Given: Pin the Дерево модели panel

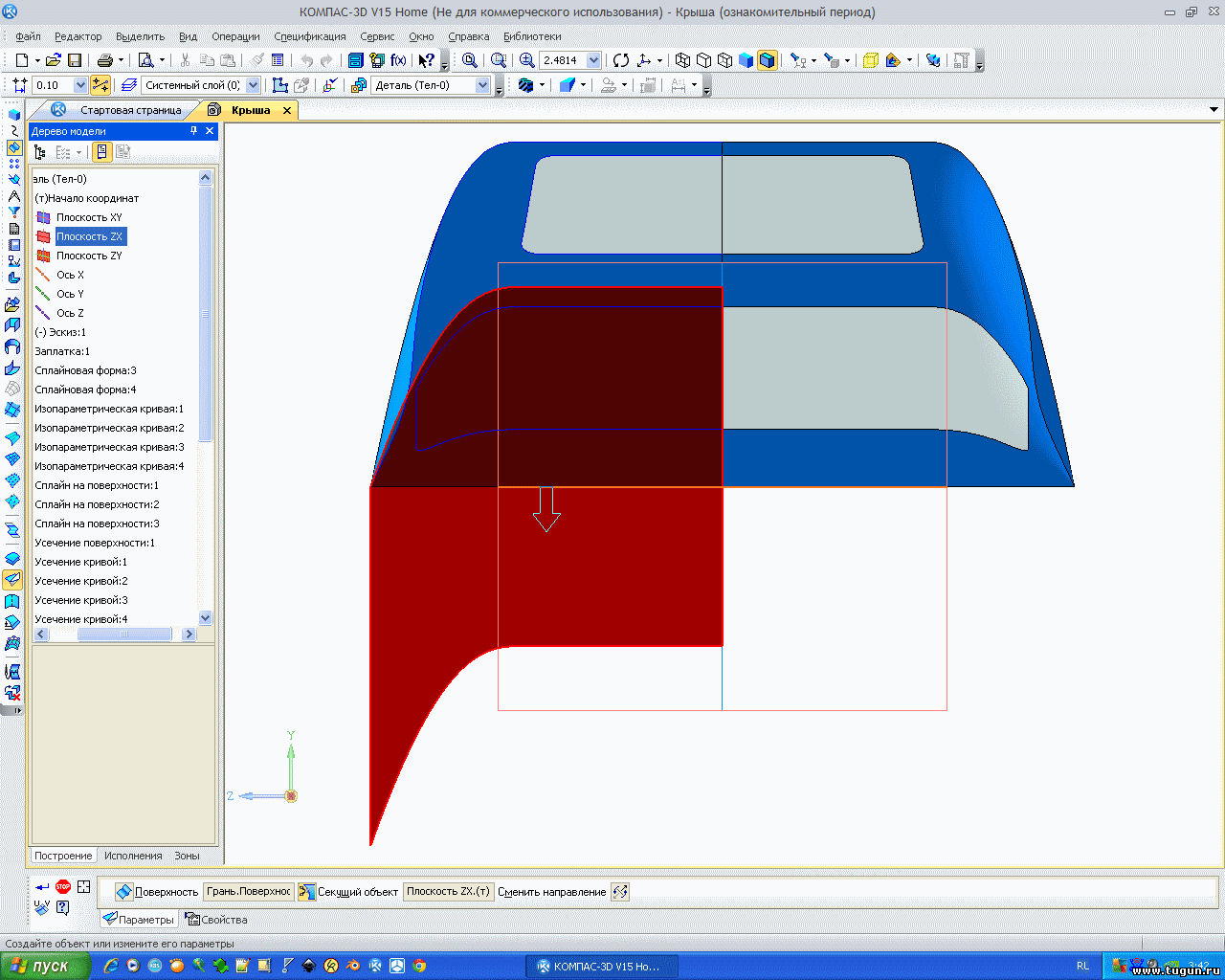Looking at the screenshot, I should (193, 131).
